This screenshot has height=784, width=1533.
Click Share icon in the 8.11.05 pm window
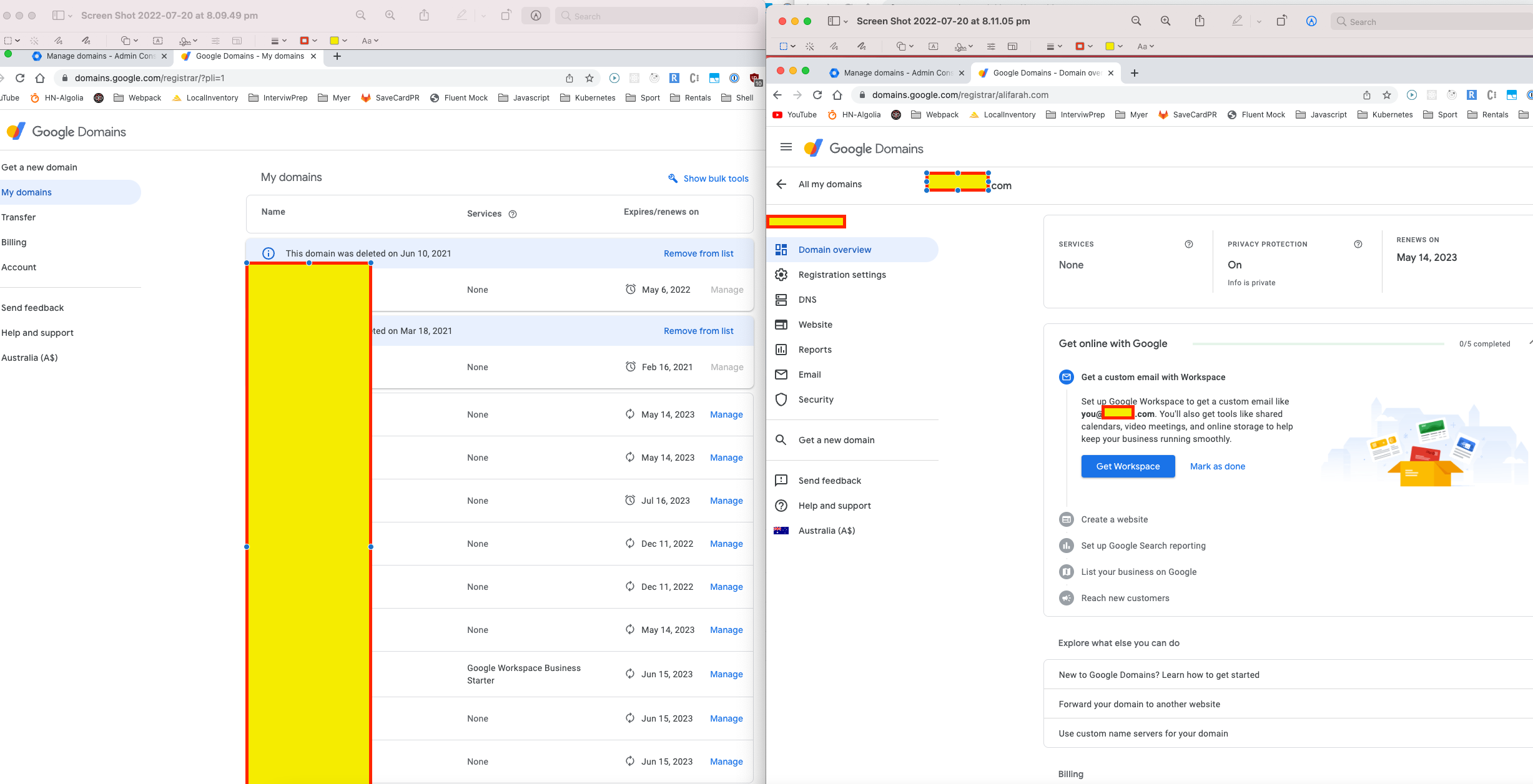(1200, 21)
